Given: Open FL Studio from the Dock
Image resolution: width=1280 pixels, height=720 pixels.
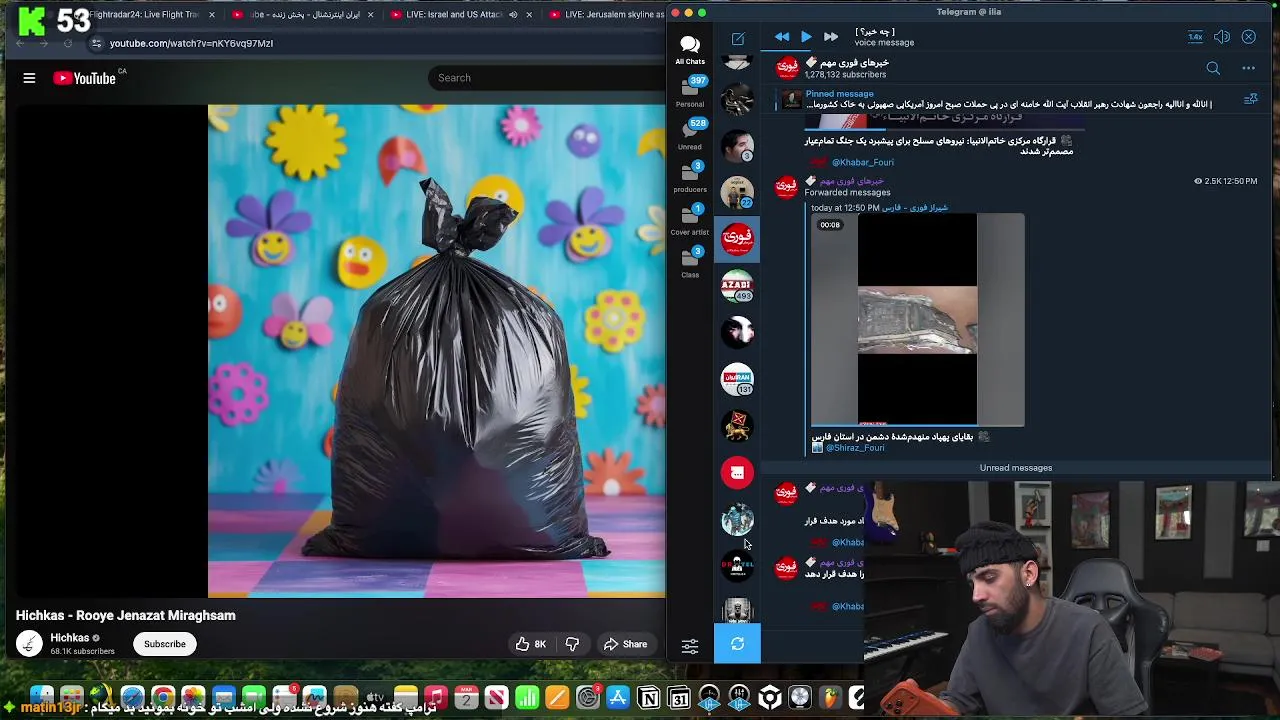Looking at the screenshot, I should click(x=831, y=697).
